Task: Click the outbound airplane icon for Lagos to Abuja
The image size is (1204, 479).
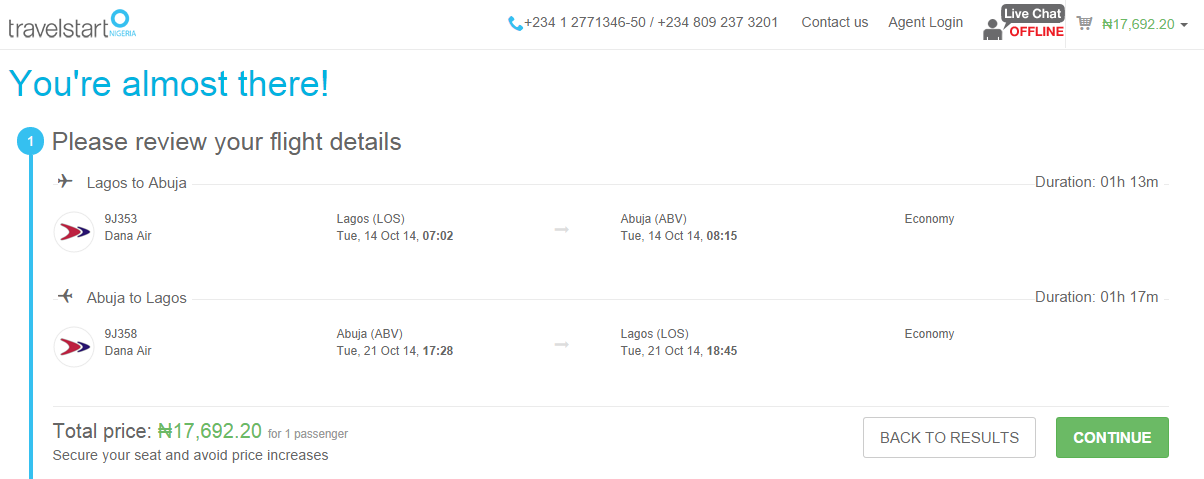Action: click(x=65, y=182)
